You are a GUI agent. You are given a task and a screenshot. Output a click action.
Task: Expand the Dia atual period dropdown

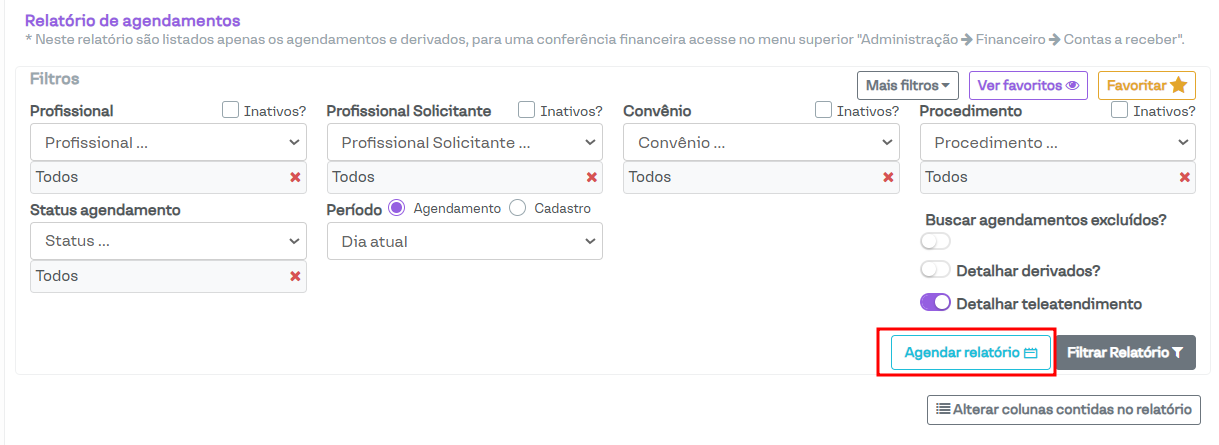click(465, 241)
